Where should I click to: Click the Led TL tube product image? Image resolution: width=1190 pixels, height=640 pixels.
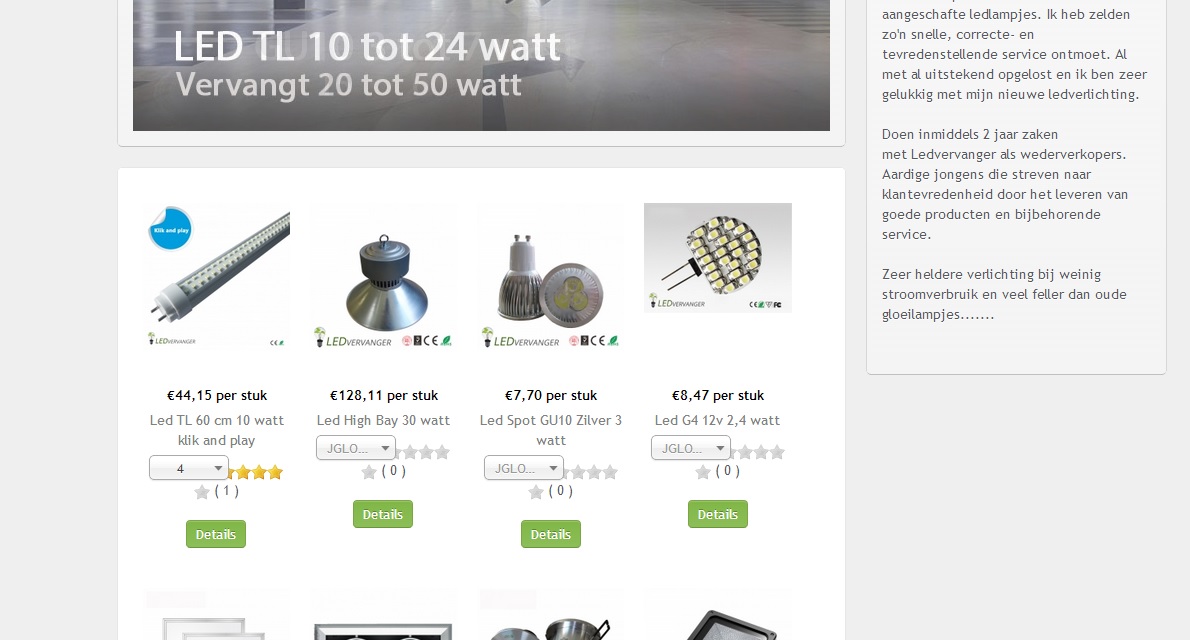tap(217, 276)
